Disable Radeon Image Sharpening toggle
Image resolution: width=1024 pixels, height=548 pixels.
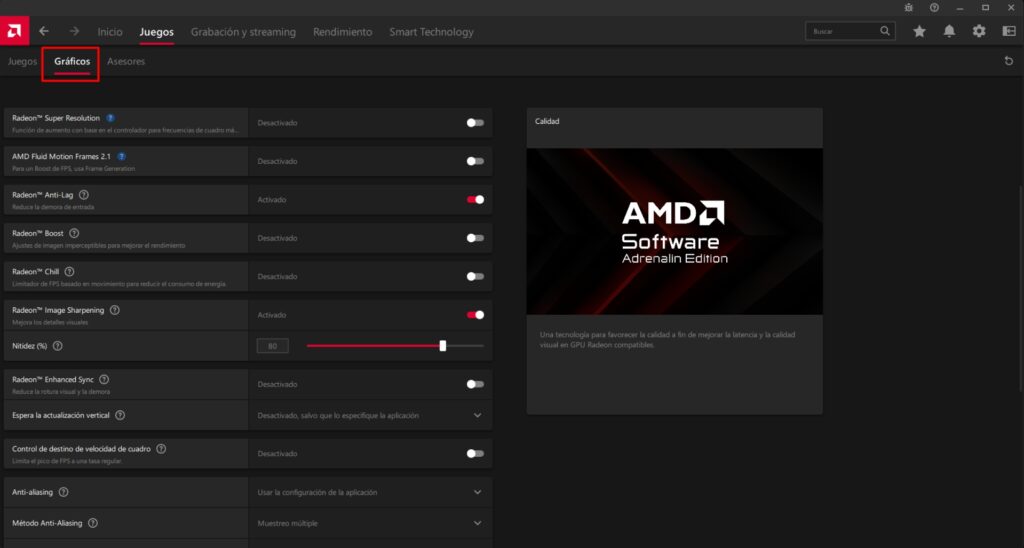pos(475,315)
